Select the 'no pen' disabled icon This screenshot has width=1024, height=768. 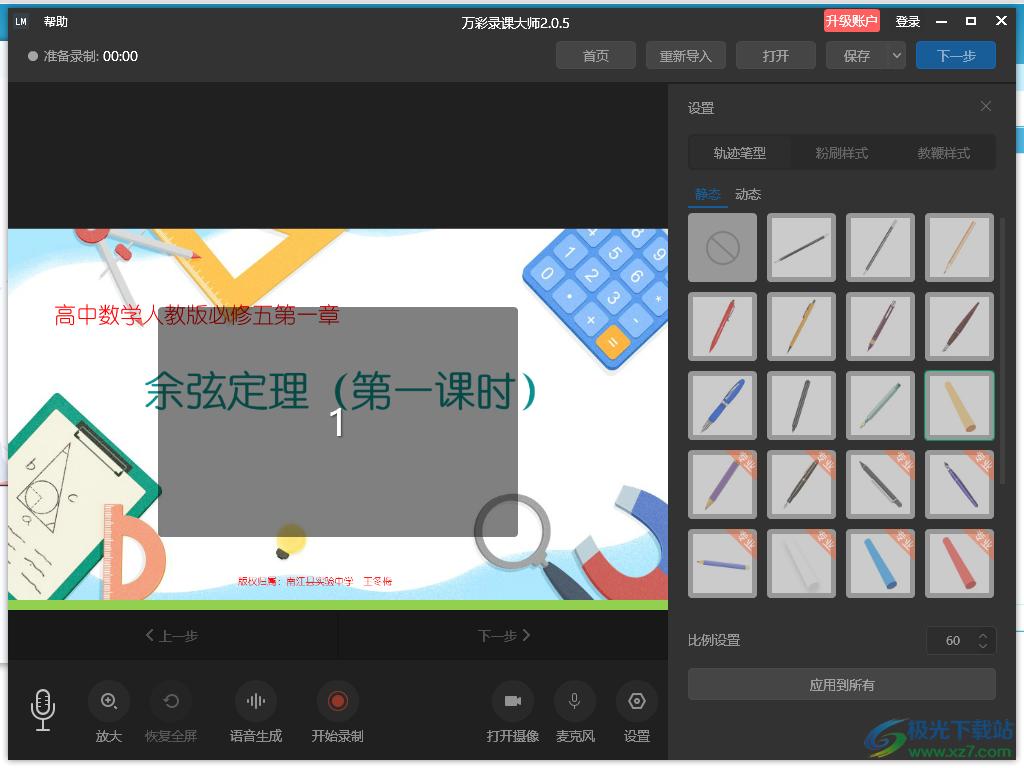point(723,247)
